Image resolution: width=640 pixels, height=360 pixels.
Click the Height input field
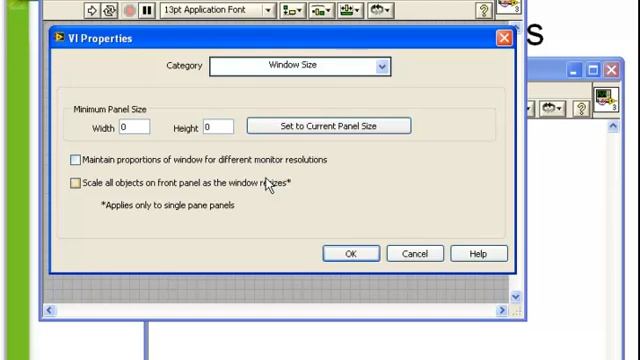[x=218, y=127]
